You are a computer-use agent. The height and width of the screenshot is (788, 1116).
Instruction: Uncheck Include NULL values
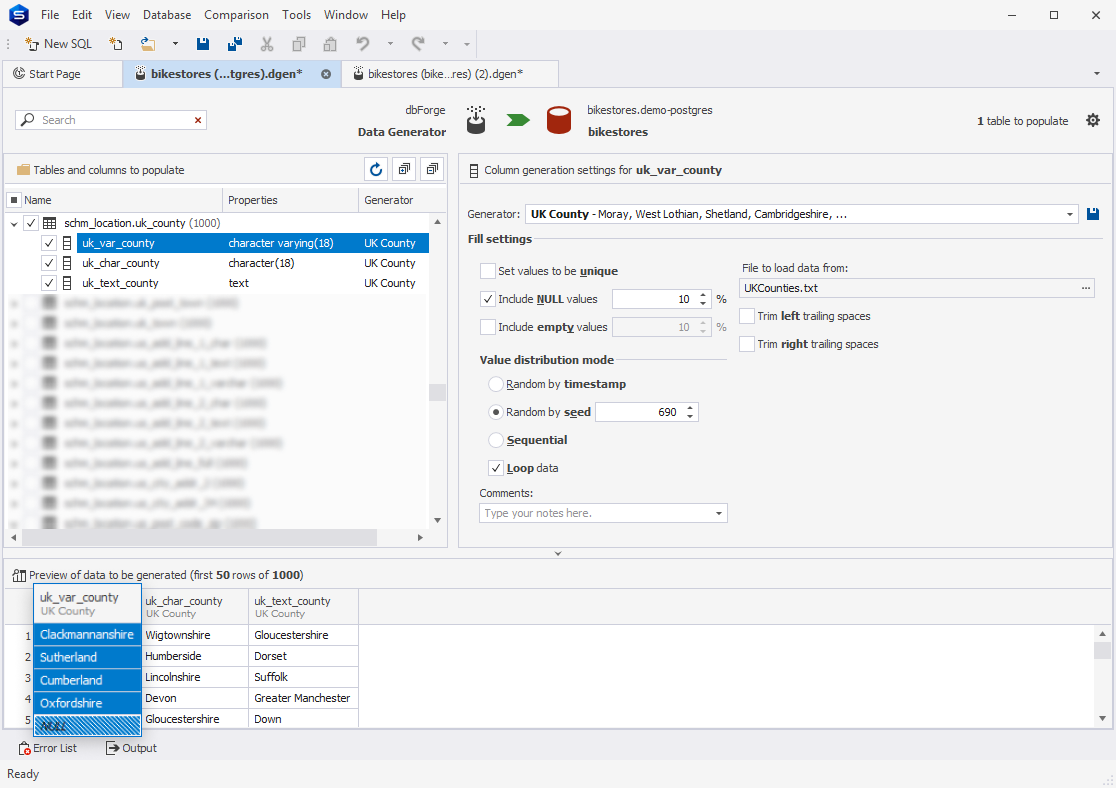click(x=488, y=299)
